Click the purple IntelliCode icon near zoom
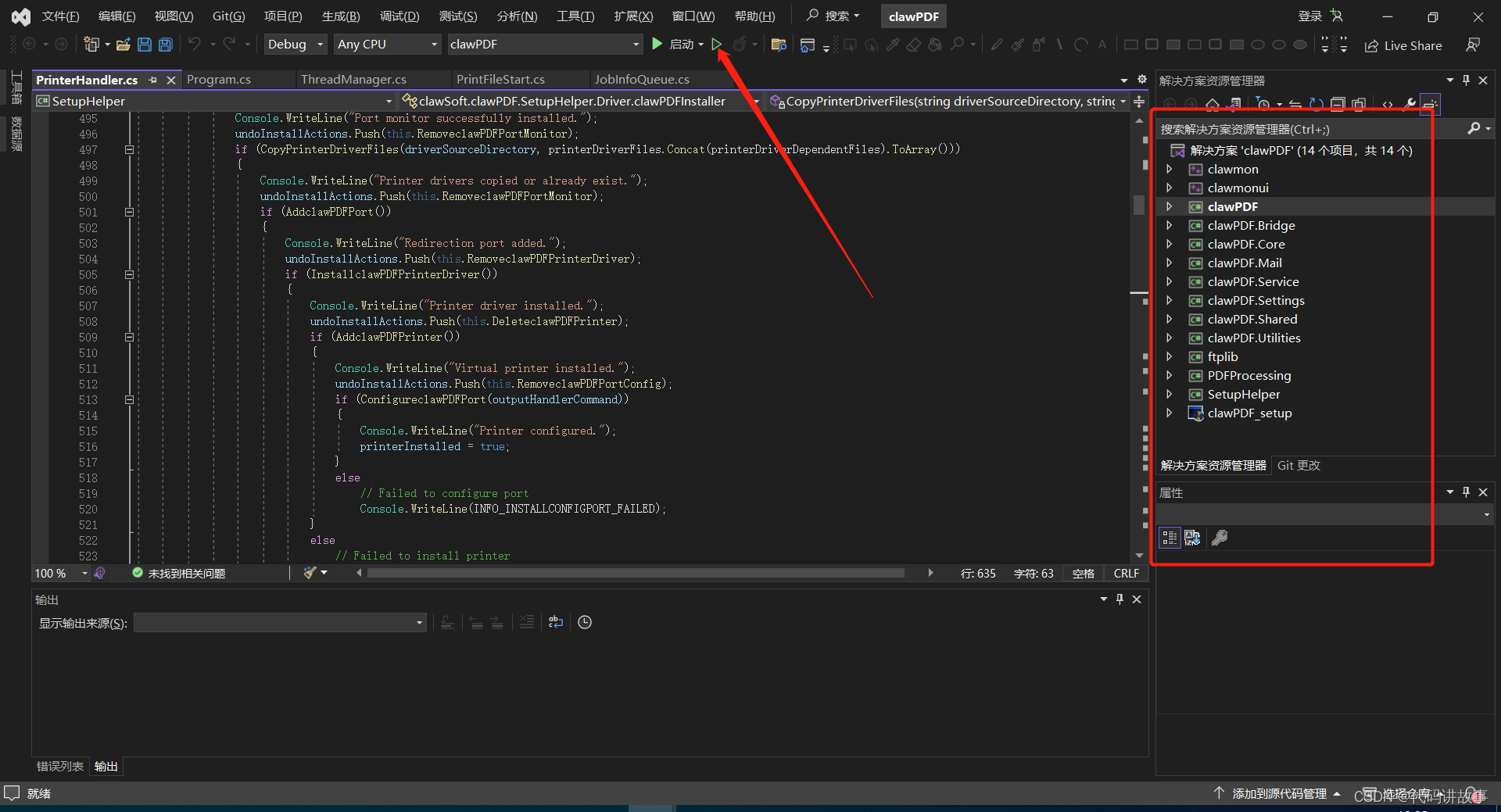The height and width of the screenshot is (812, 1501). tap(100, 573)
